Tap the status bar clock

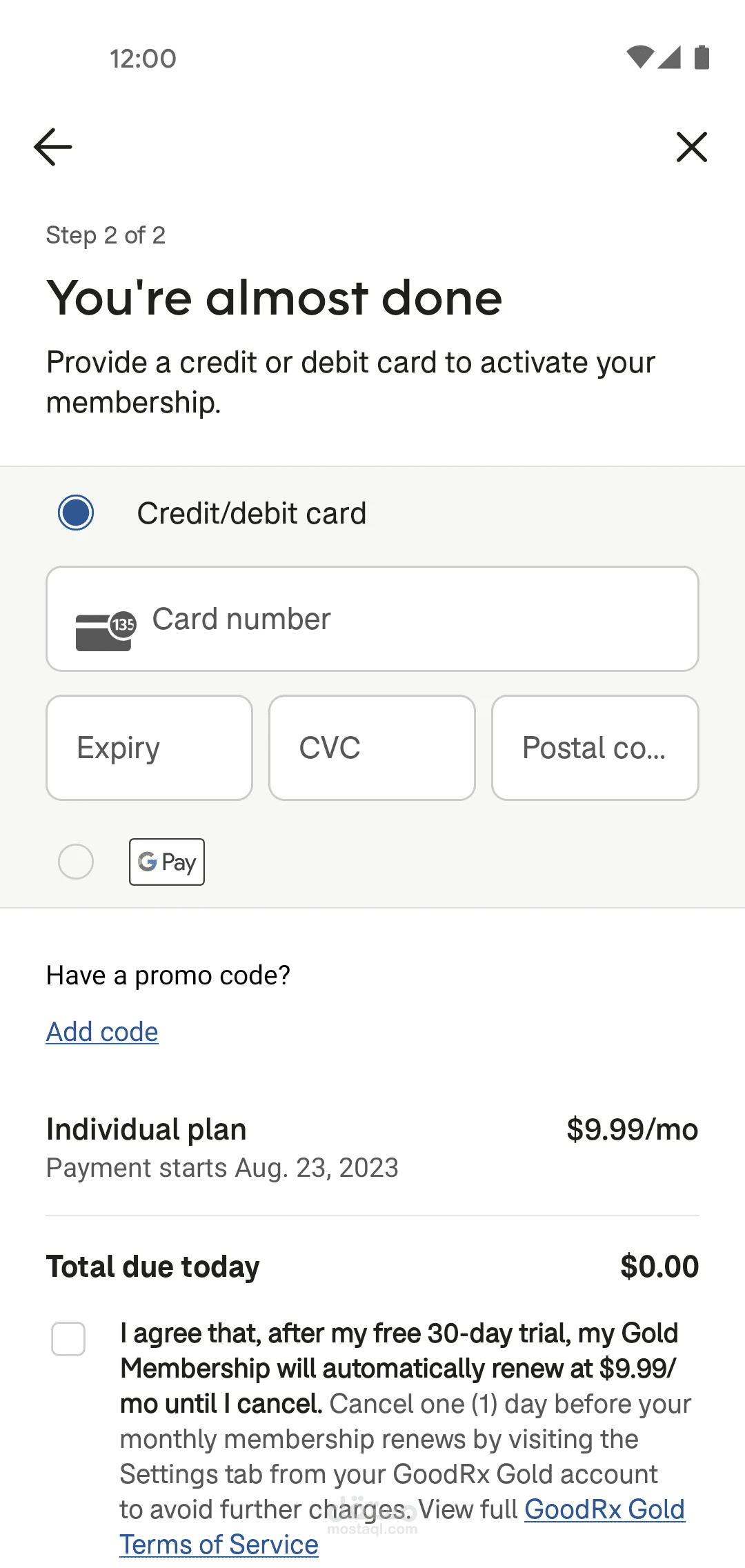(143, 59)
